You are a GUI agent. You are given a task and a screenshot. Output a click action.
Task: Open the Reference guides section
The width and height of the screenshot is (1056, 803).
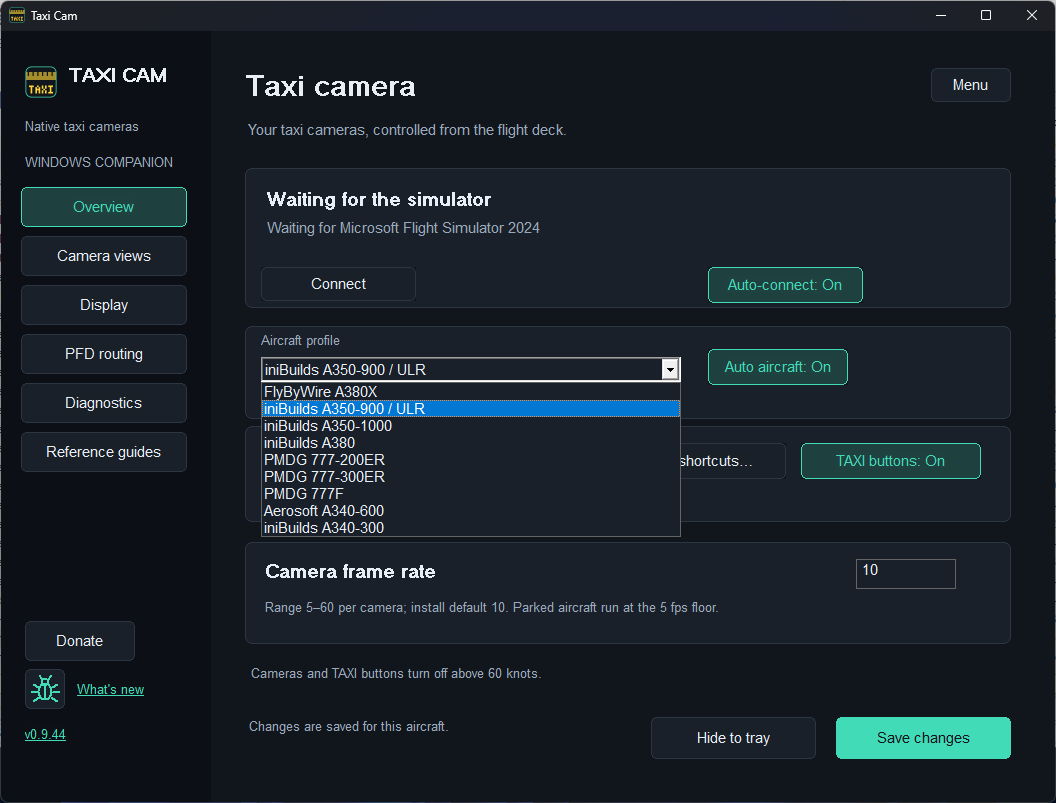click(x=104, y=452)
